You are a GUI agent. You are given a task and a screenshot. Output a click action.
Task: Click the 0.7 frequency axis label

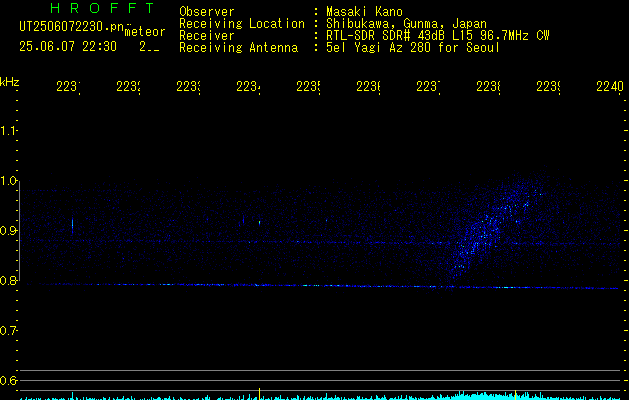coord(8,331)
